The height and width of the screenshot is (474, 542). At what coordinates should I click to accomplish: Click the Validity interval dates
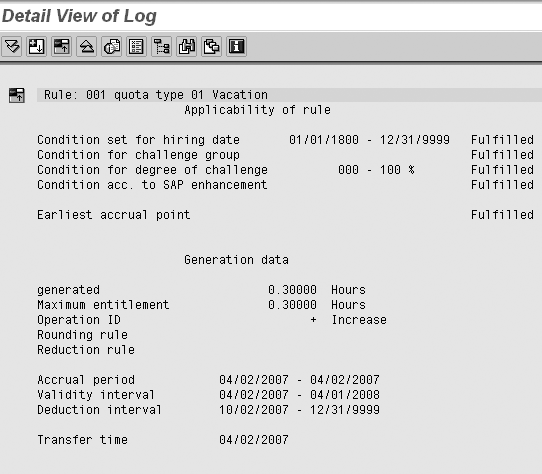point(299,394)
